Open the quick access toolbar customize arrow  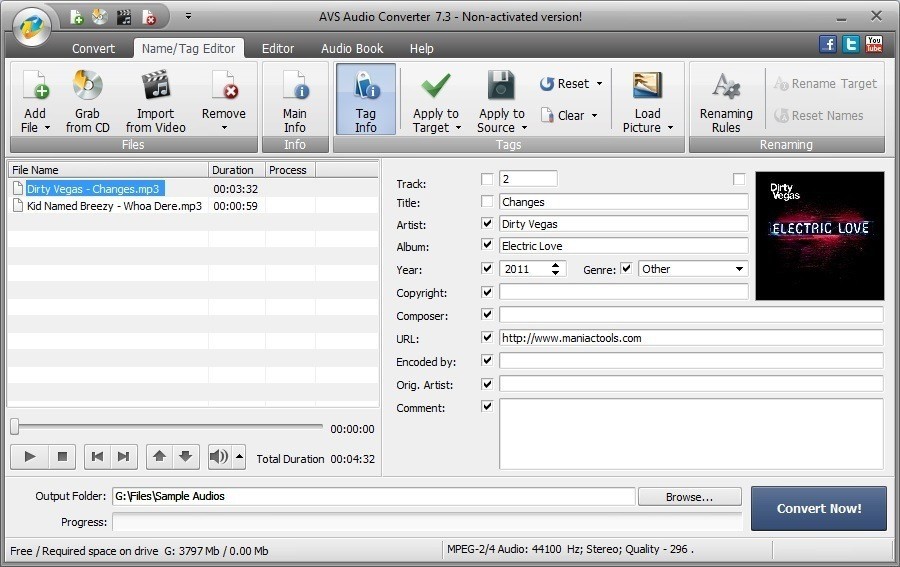(x=188, y=17)
